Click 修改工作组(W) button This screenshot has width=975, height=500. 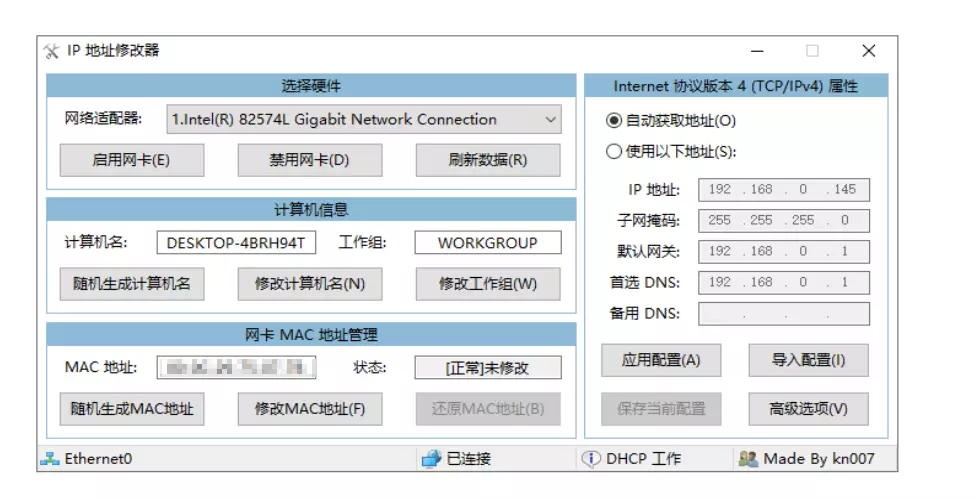[x=488, y=284]
